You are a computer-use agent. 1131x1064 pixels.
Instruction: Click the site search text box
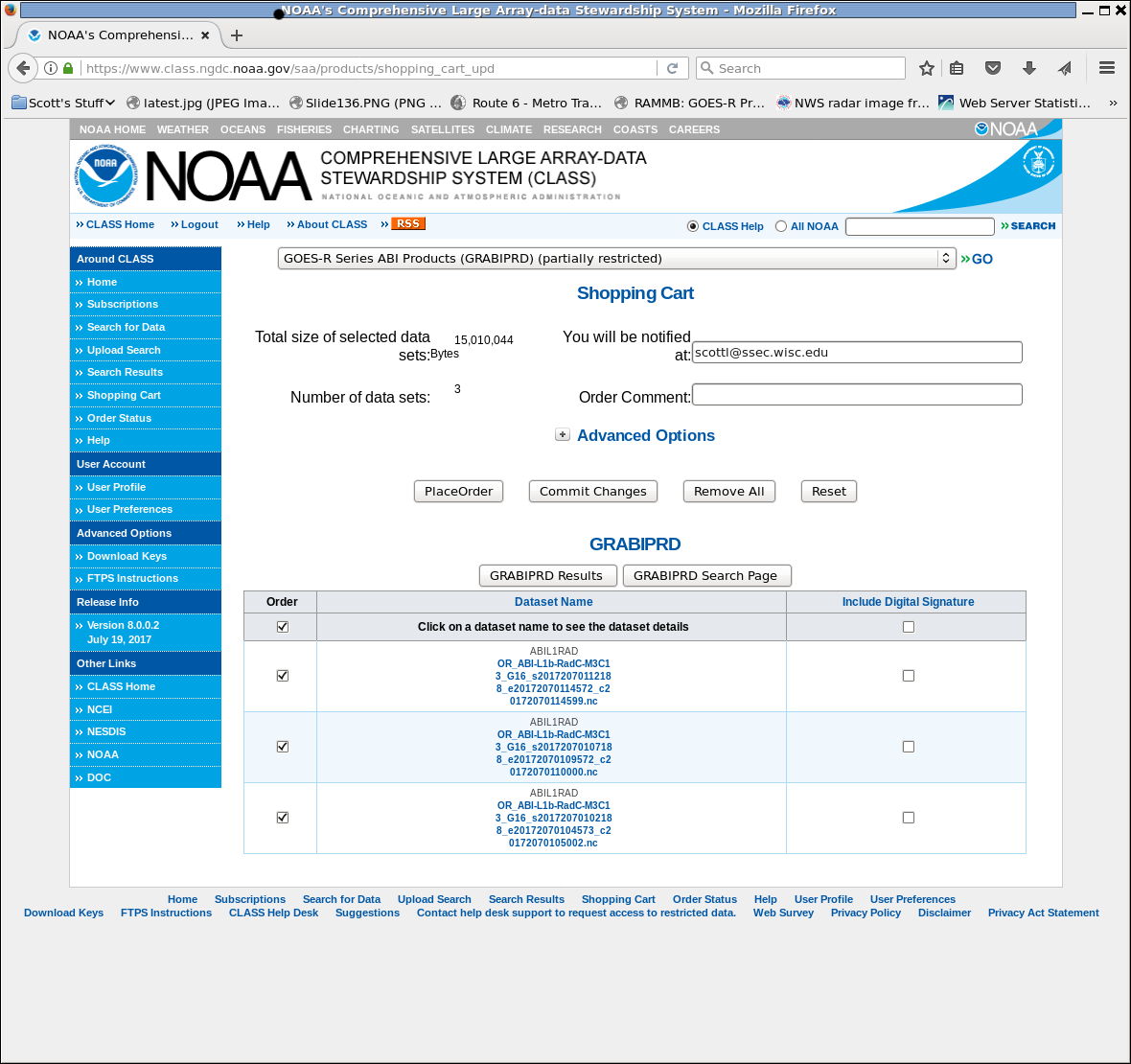[920, 226]
